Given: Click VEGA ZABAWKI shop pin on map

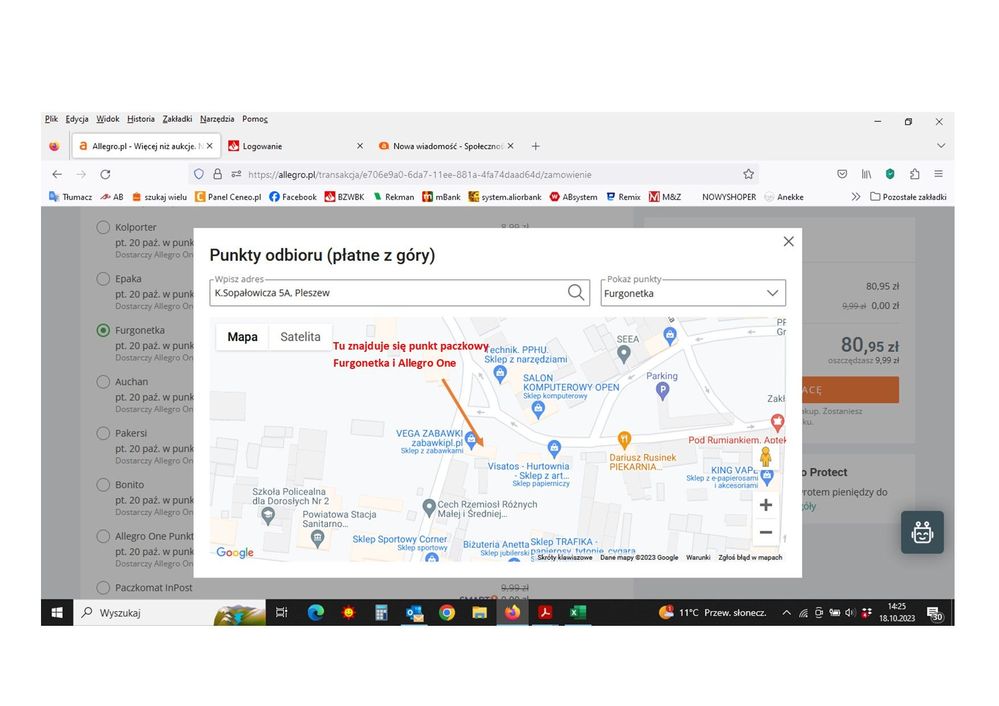Looking at the screenshot, I should [471, 438].
